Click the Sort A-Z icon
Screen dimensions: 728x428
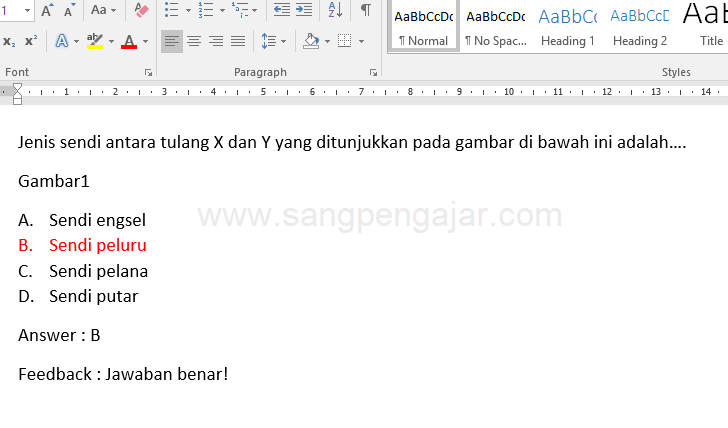pos(335,10)
